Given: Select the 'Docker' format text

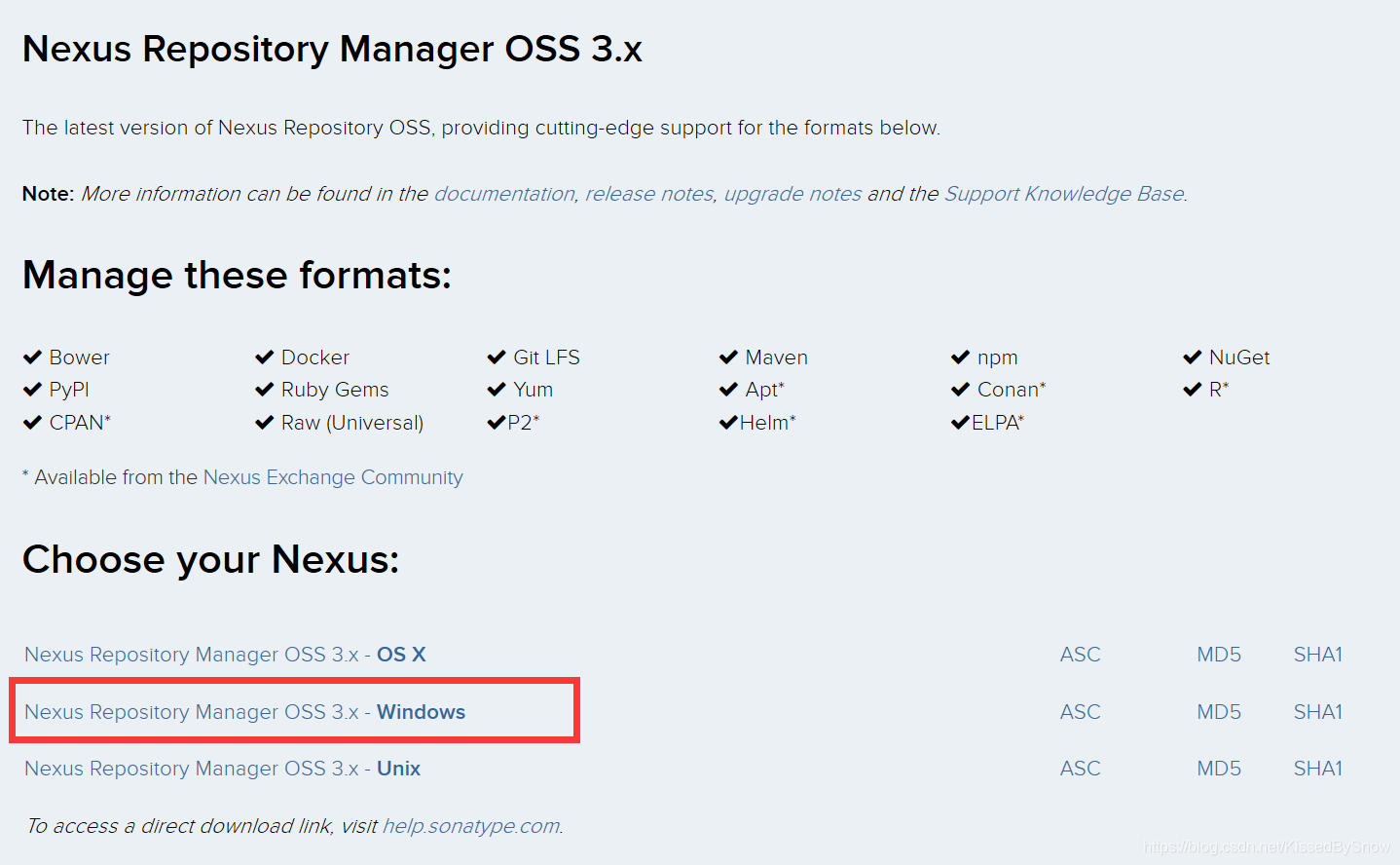Looking at the screenshot, I should [315, 357].
